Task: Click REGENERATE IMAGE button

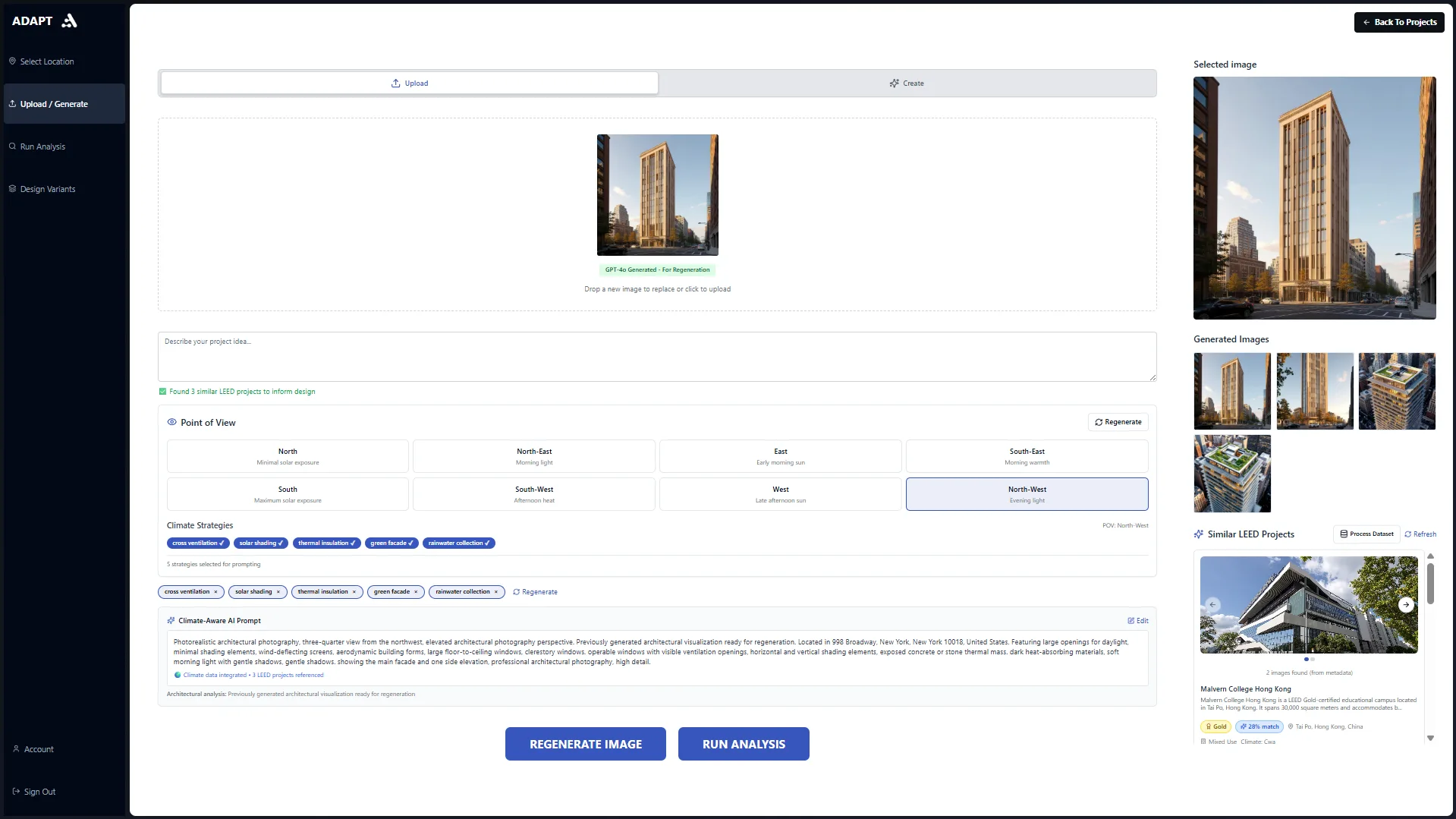Action: tap(585, 744)
